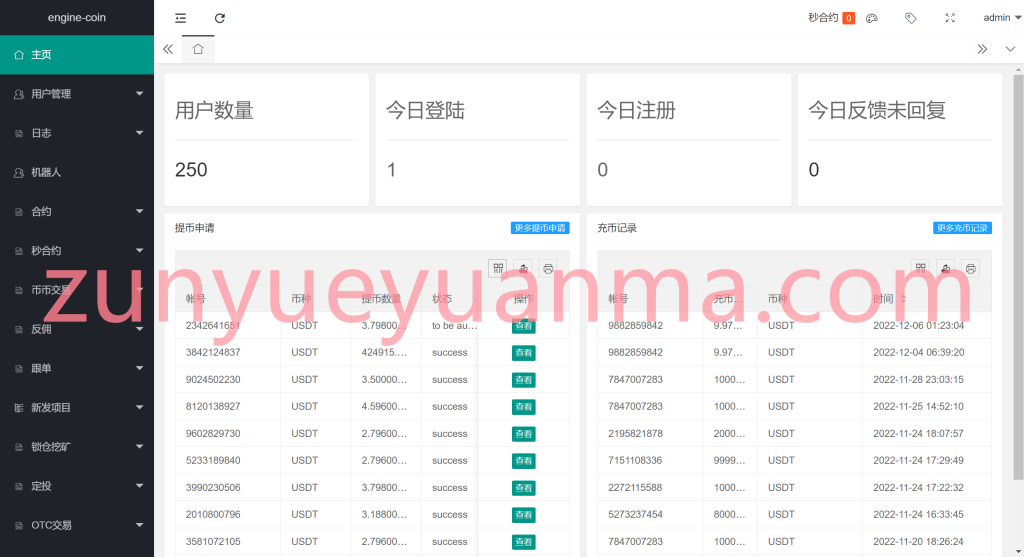Export the 提币申请 table data
This screenshot has width=1024, height=557.
523,268
